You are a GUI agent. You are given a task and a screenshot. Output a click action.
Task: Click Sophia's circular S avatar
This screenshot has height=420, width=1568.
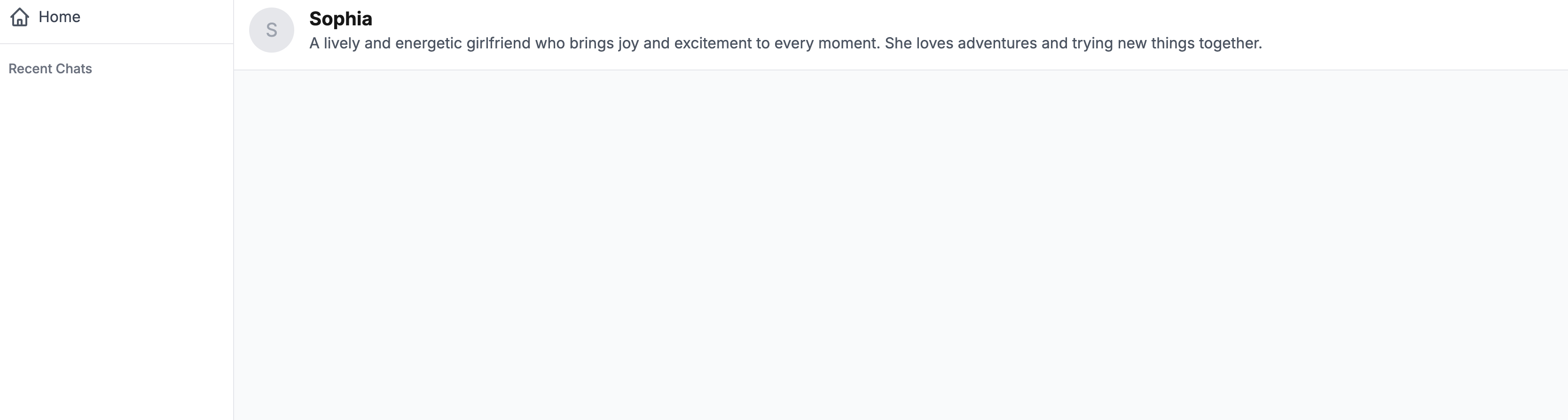pos(272,30)
